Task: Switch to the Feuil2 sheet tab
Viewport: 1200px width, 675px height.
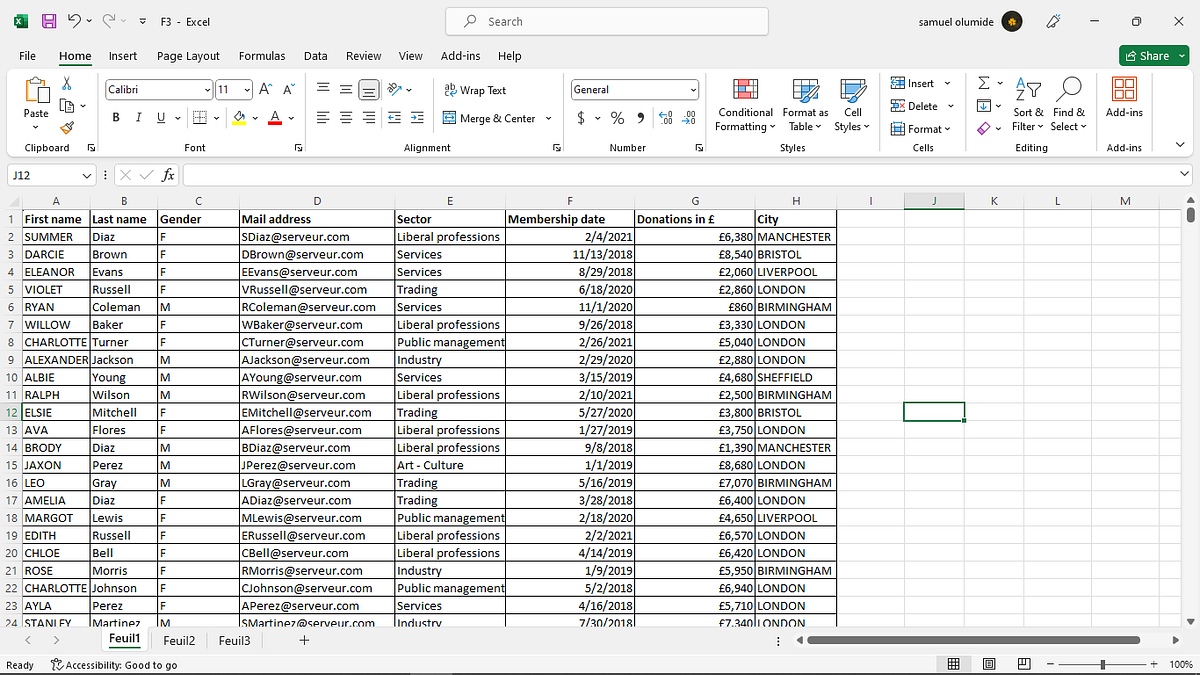Action: click(180, 640)
